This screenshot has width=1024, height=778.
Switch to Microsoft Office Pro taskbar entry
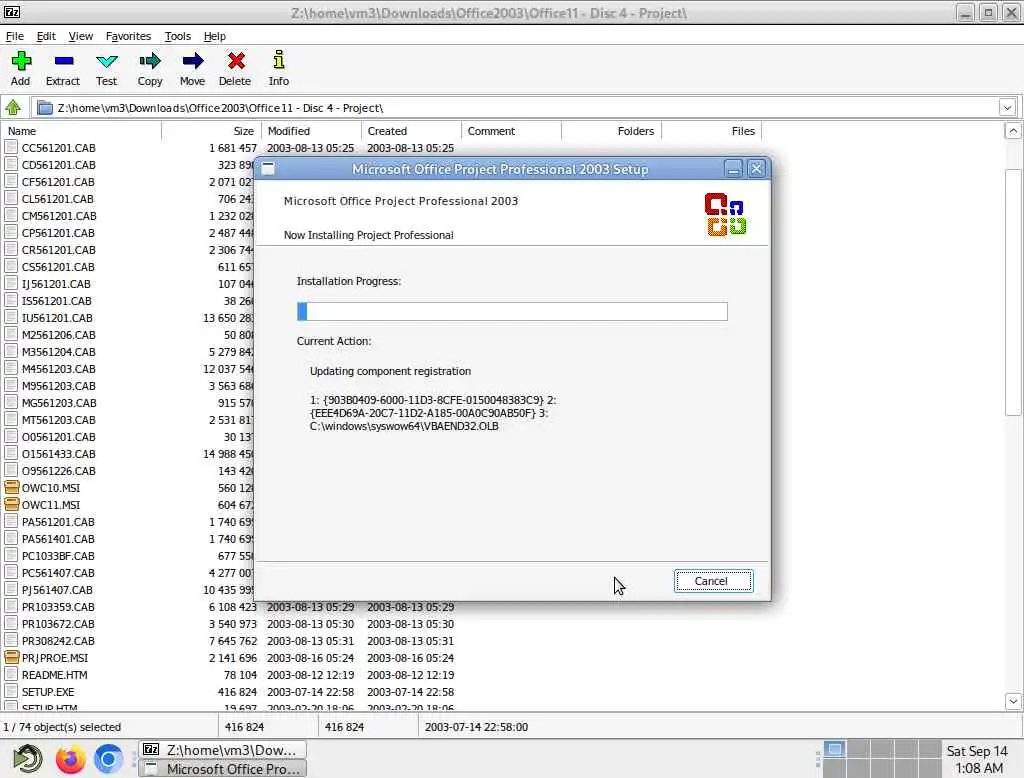[x=223, y=769]
